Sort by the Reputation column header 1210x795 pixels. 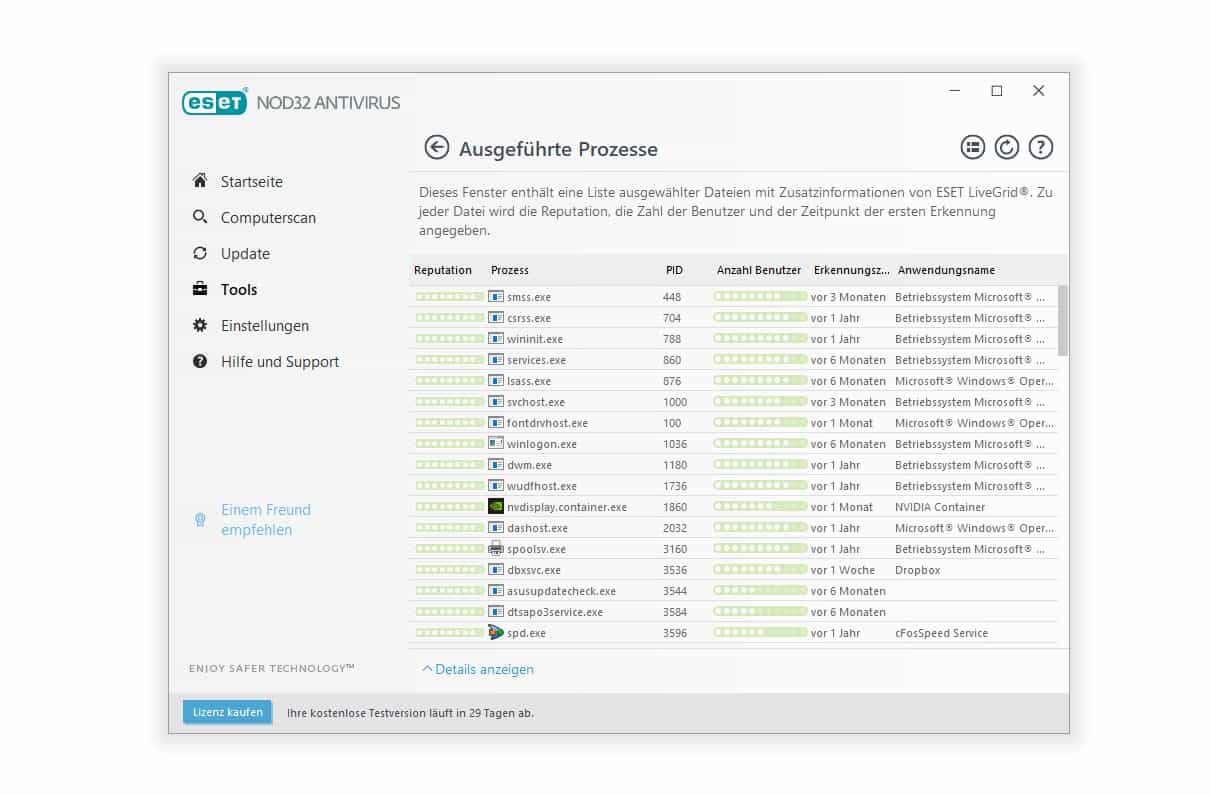pyautogui.click(x=443, y=270)
